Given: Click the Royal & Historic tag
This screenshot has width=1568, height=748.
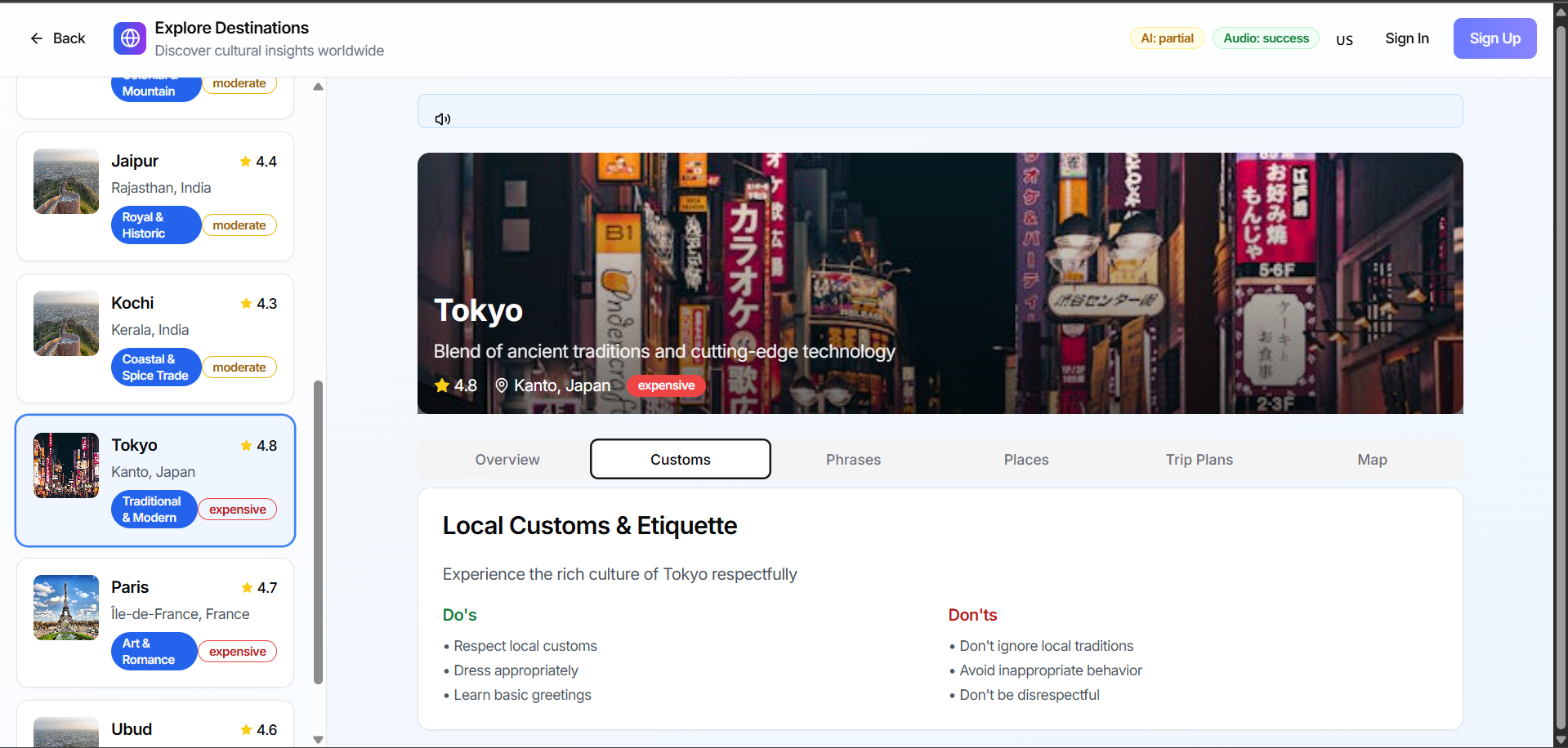Looking at the screenshot, I should (x=155, y=225).
